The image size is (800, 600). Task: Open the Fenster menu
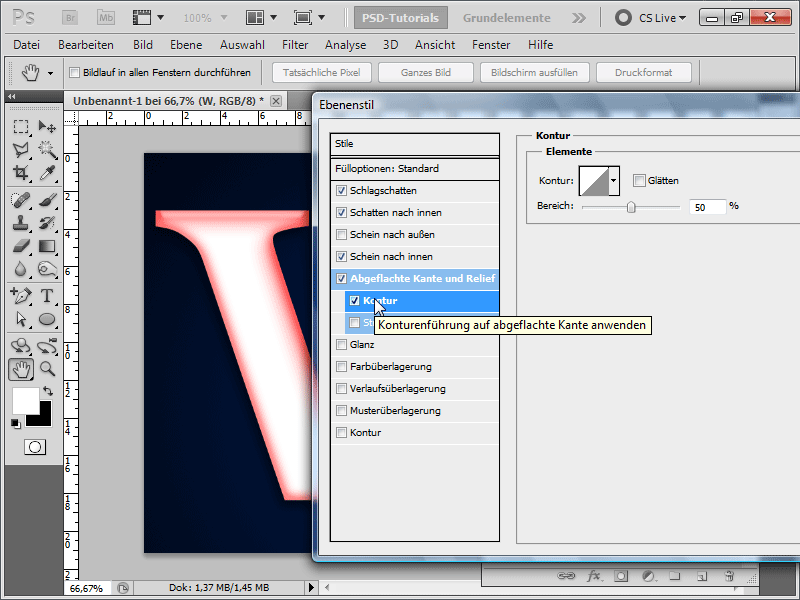click(x=491, y=45)
